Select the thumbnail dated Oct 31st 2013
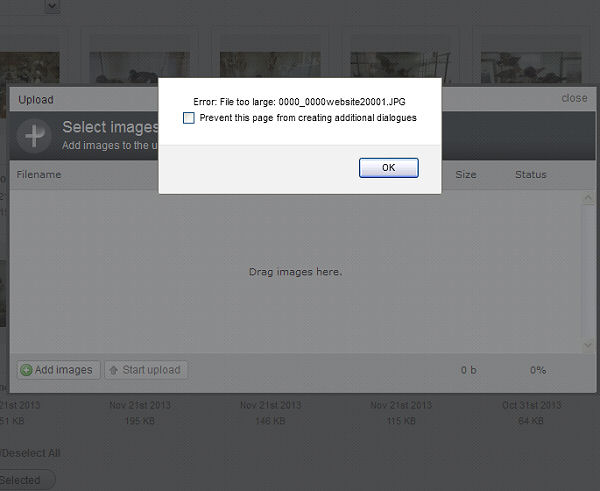Image resolution: width=600 pixels, height=491 pixels. point(531,67)
